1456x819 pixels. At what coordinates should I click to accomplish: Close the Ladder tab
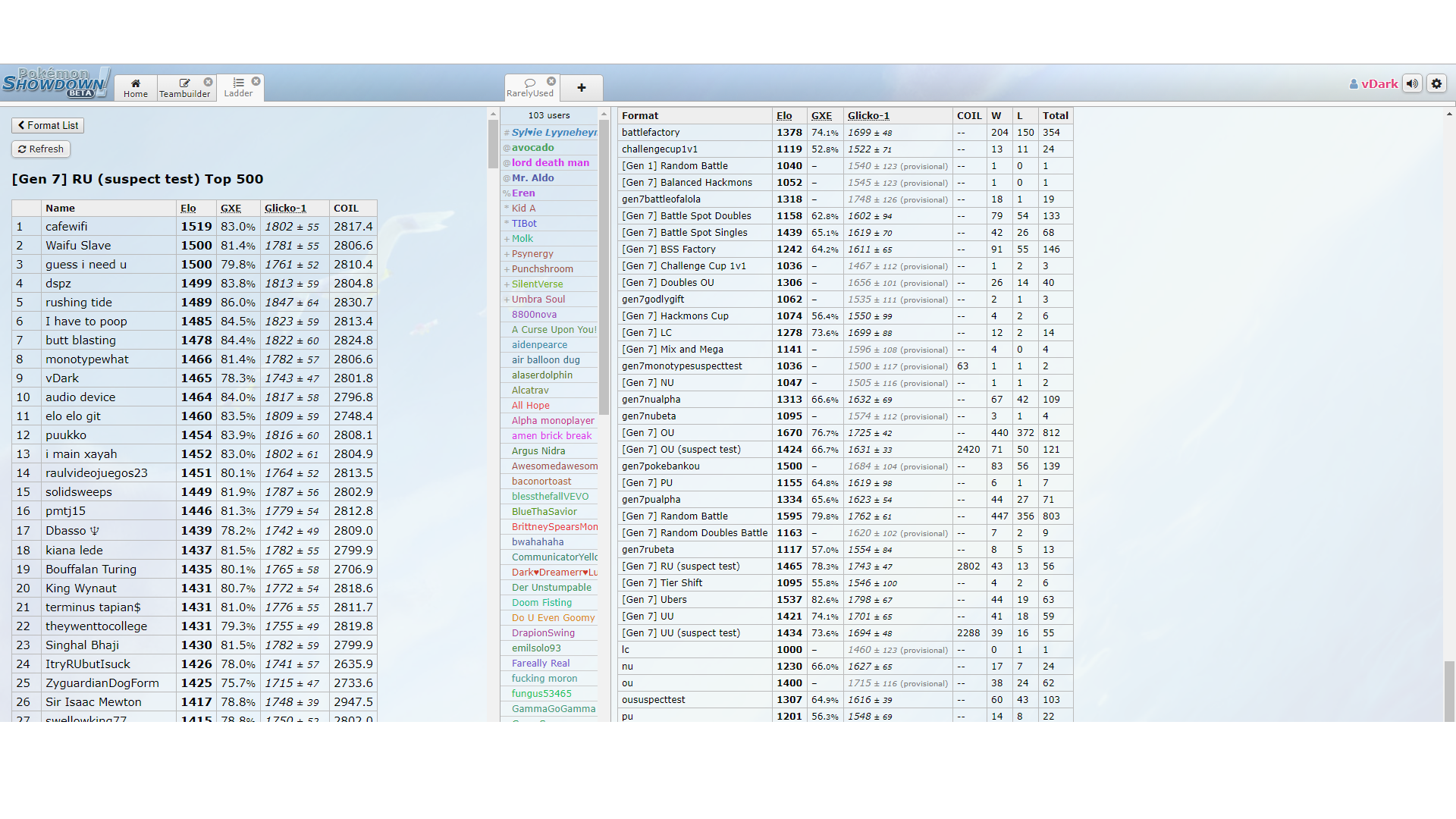pos(256,81)
